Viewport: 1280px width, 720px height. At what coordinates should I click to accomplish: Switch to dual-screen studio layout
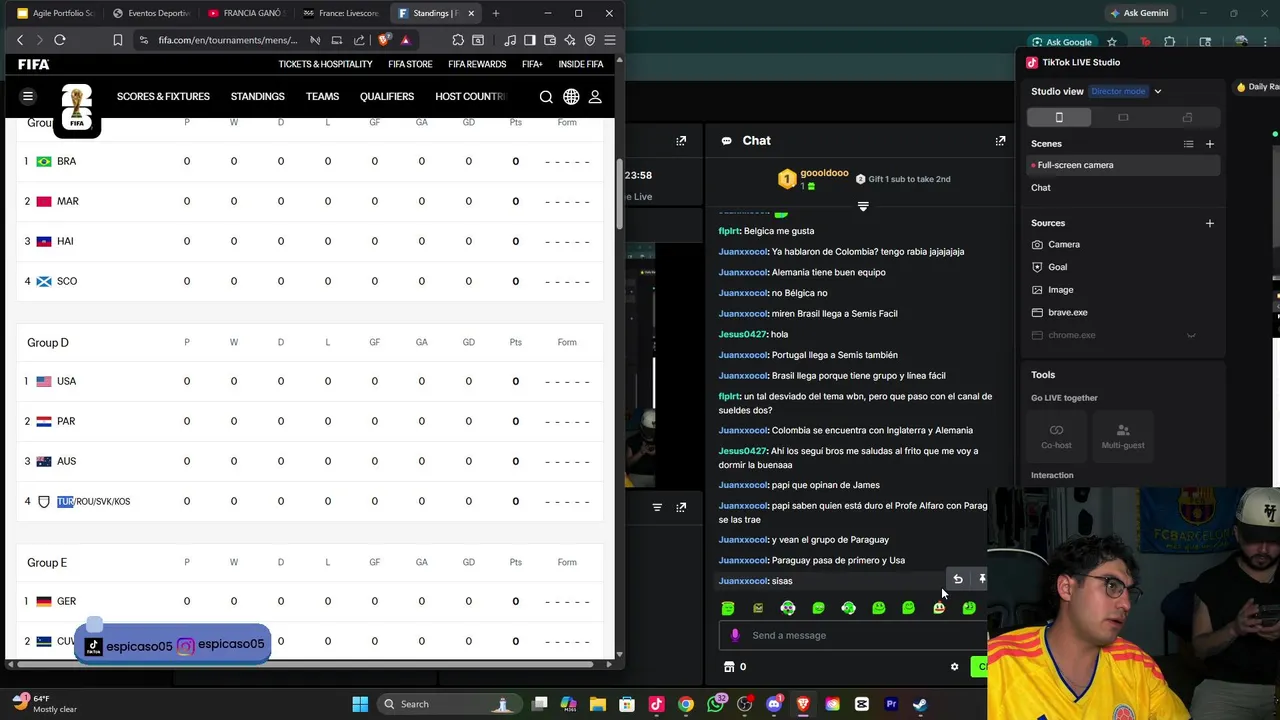coord(1187,118)
